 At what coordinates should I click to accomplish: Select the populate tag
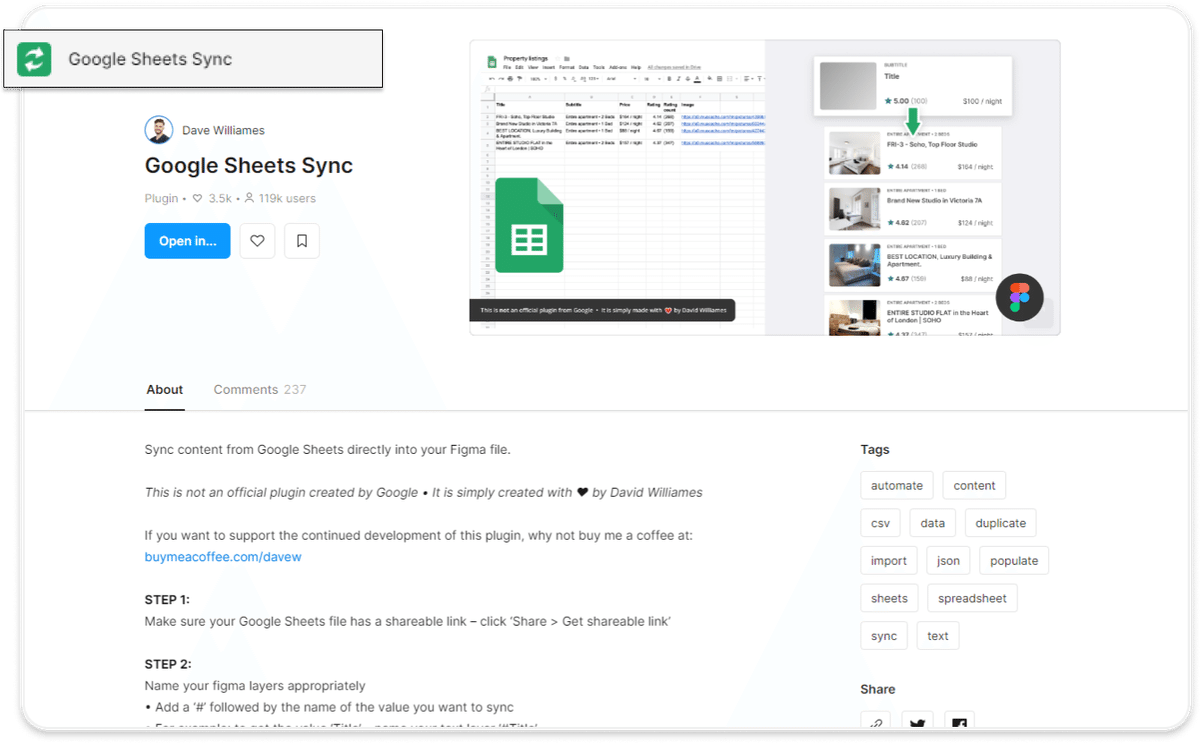(1014, 561)
